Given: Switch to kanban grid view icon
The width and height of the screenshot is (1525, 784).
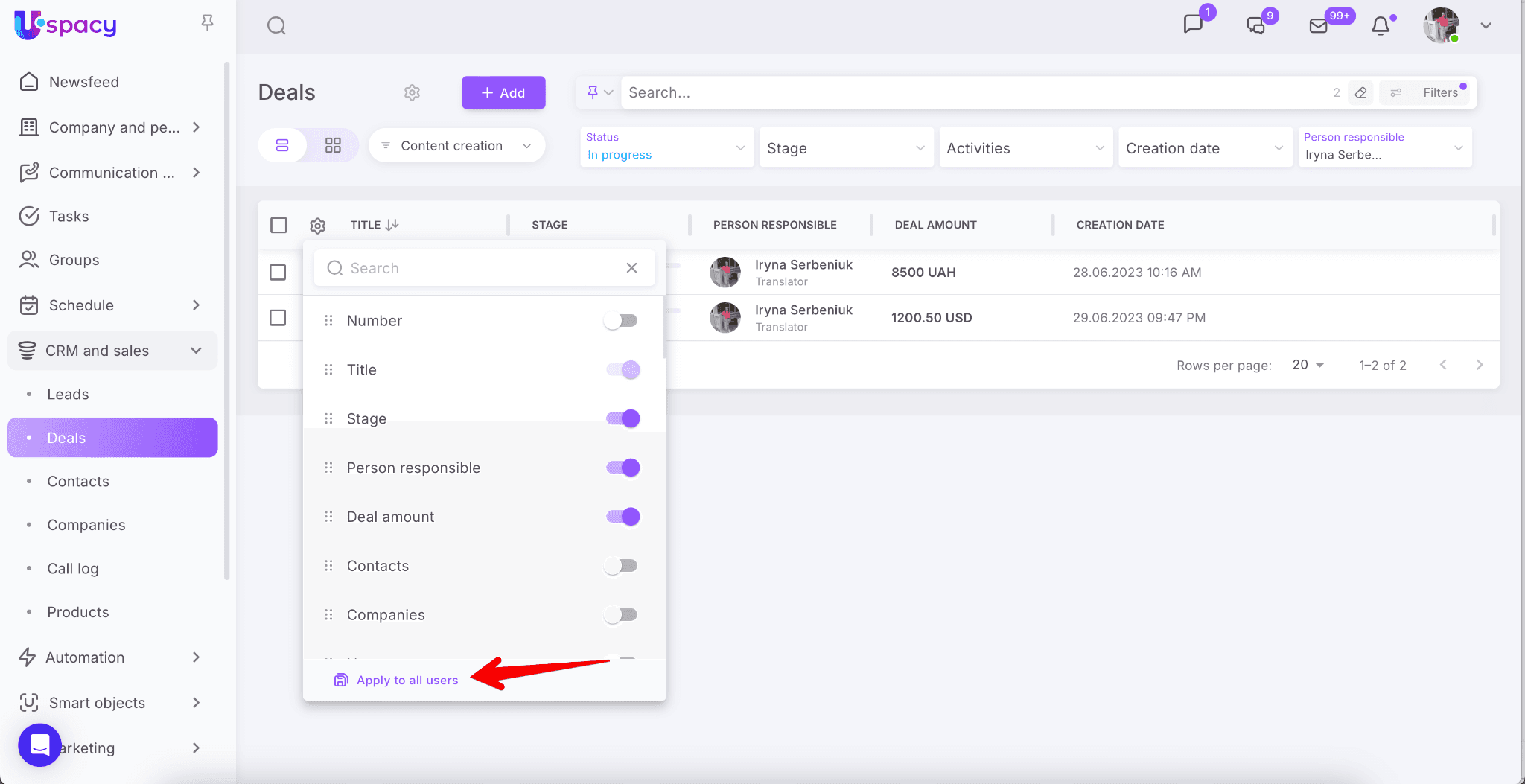Looking at the screenshot, I should point(333,145).
